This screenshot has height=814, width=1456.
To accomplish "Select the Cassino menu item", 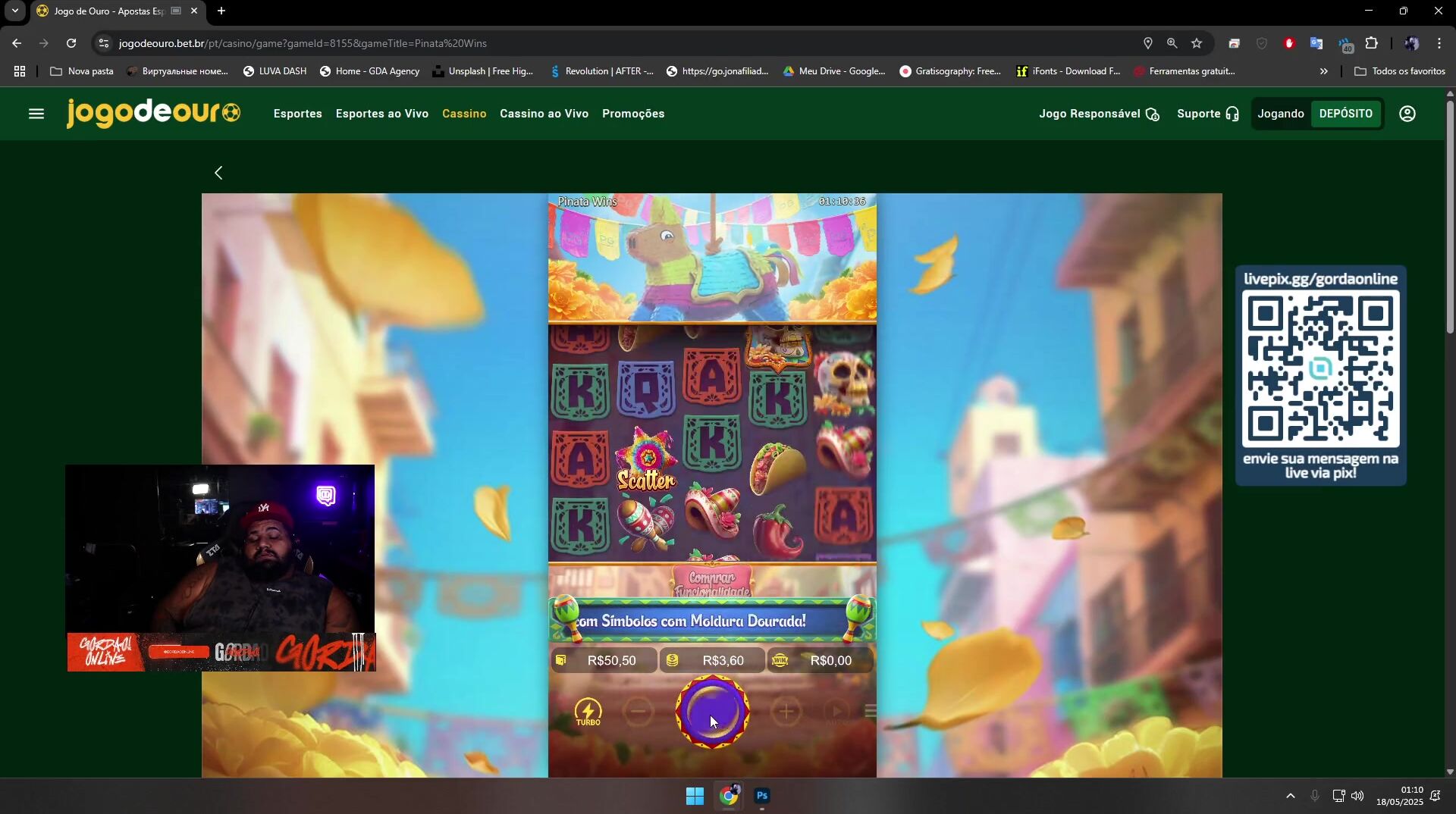I will tap(464, 114).
